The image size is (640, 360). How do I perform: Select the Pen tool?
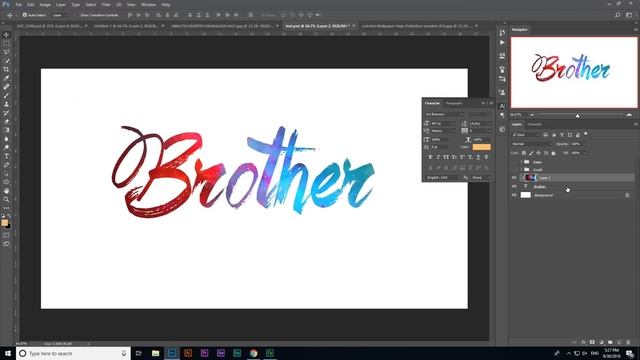[6, 165]
